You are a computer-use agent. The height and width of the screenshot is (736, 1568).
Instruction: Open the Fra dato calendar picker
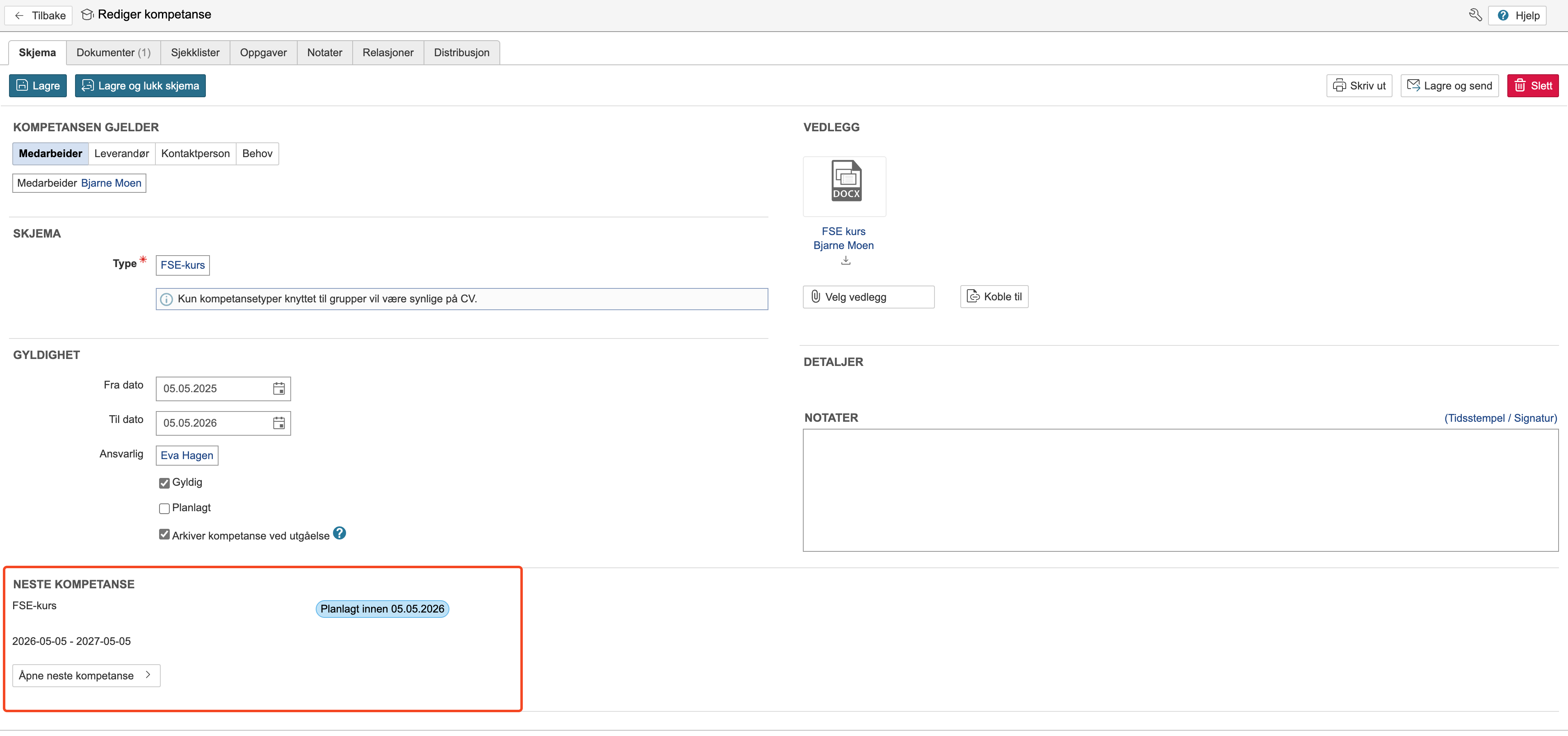tap(279, 389)
